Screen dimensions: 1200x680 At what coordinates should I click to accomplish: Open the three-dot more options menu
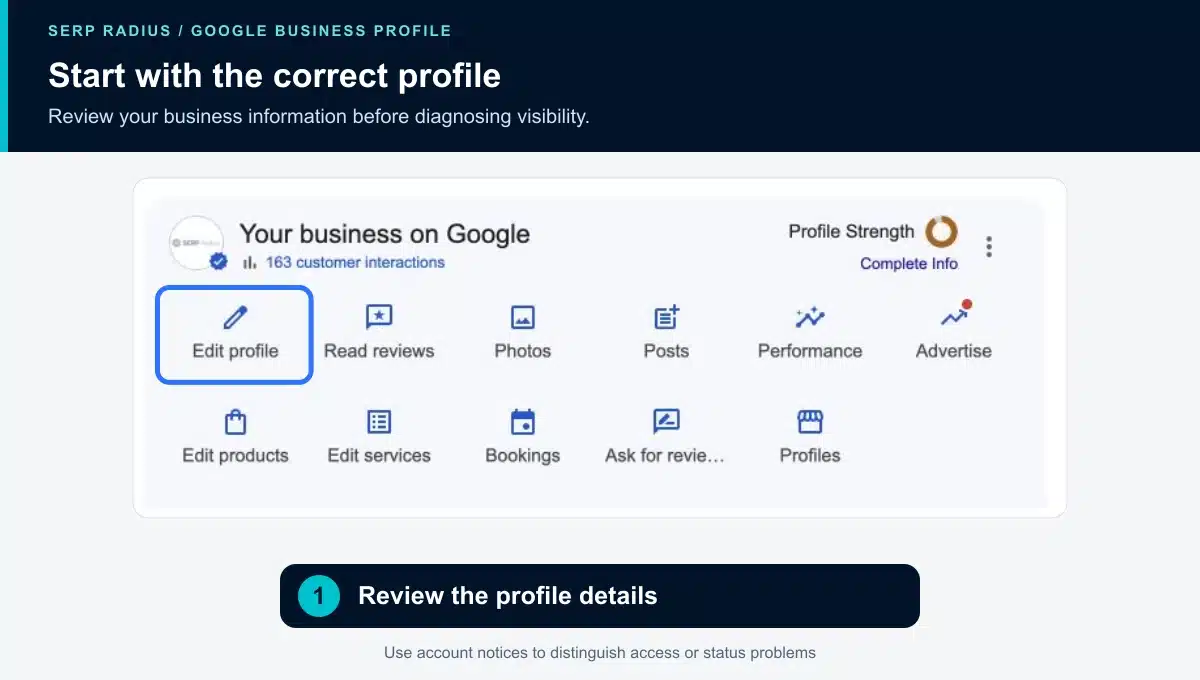tap(989, 247)
